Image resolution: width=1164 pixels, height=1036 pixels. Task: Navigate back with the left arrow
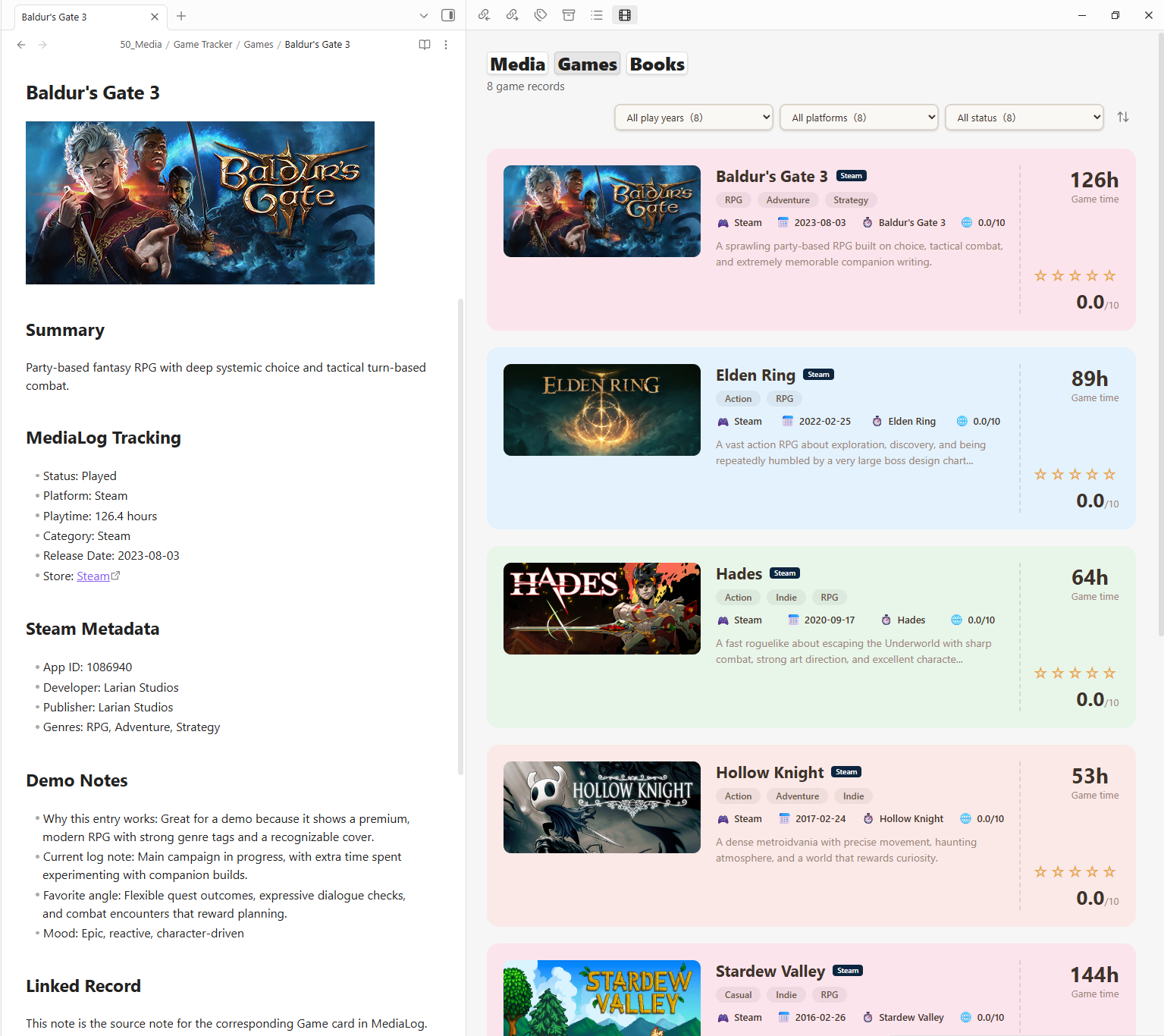pos(21,45)
